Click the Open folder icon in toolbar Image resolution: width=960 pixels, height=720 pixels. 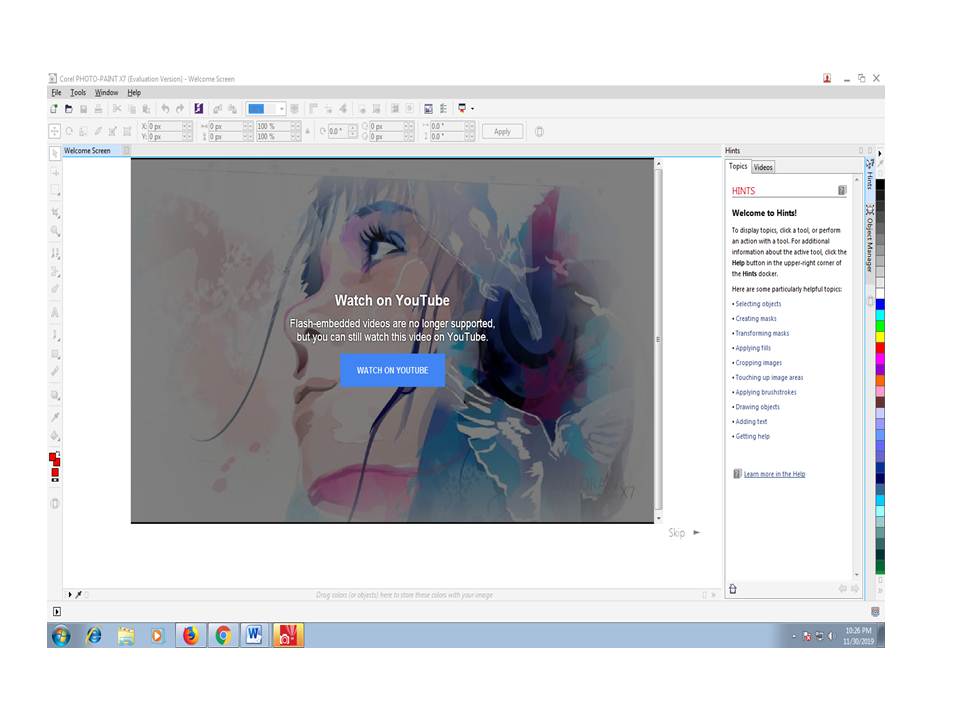(69, 109)
